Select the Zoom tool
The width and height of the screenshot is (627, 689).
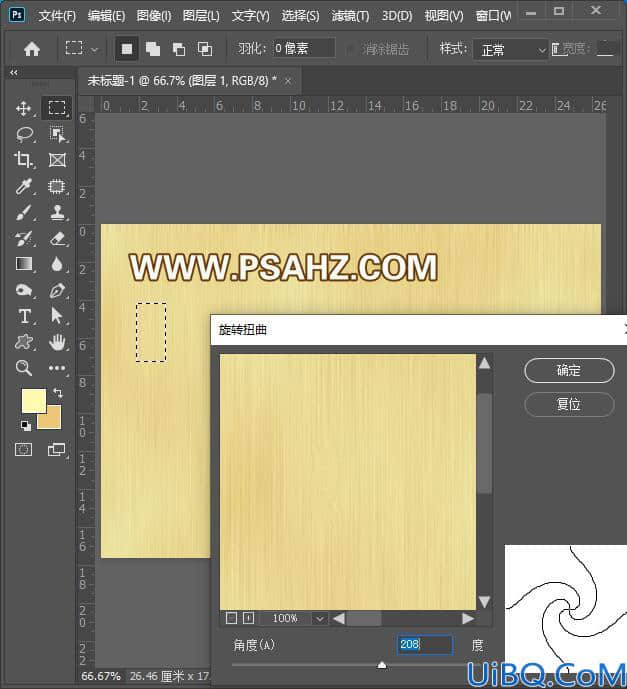click(24, 368)
